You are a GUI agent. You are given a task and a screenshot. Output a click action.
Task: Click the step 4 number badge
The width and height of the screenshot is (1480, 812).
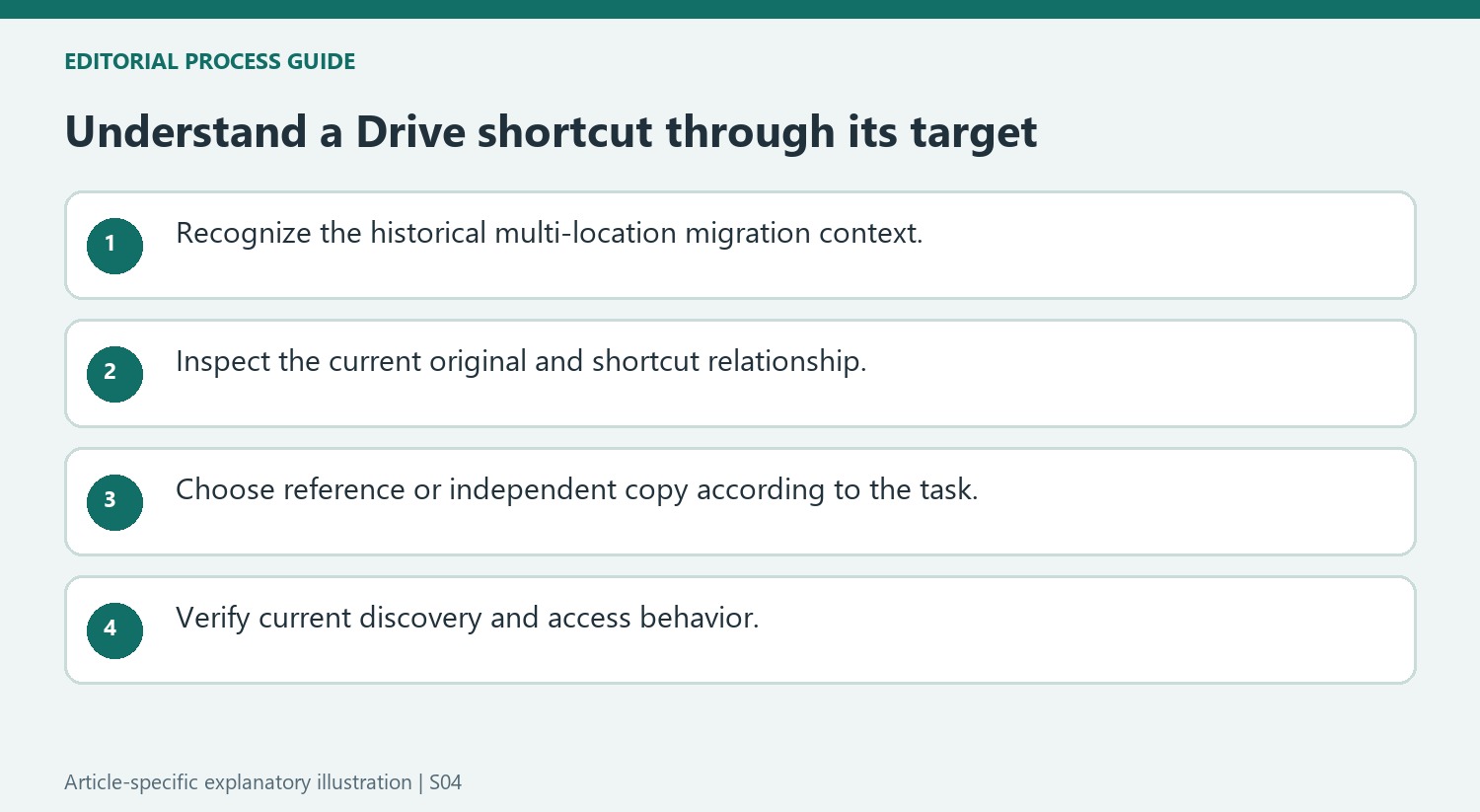114,630
